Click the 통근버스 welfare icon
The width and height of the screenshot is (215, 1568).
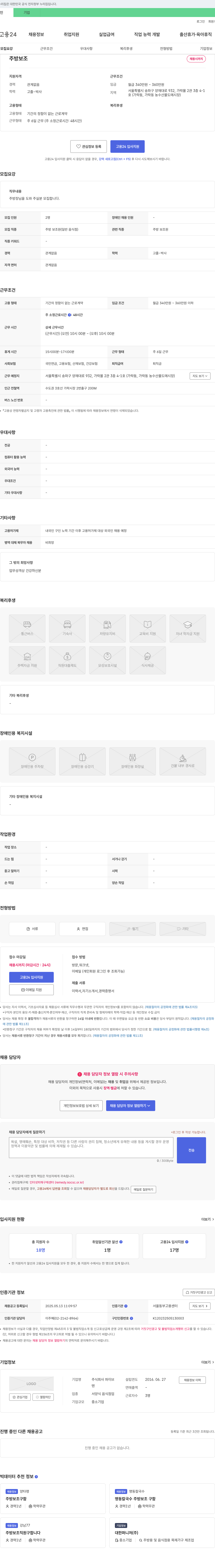(x=27, y=628)
